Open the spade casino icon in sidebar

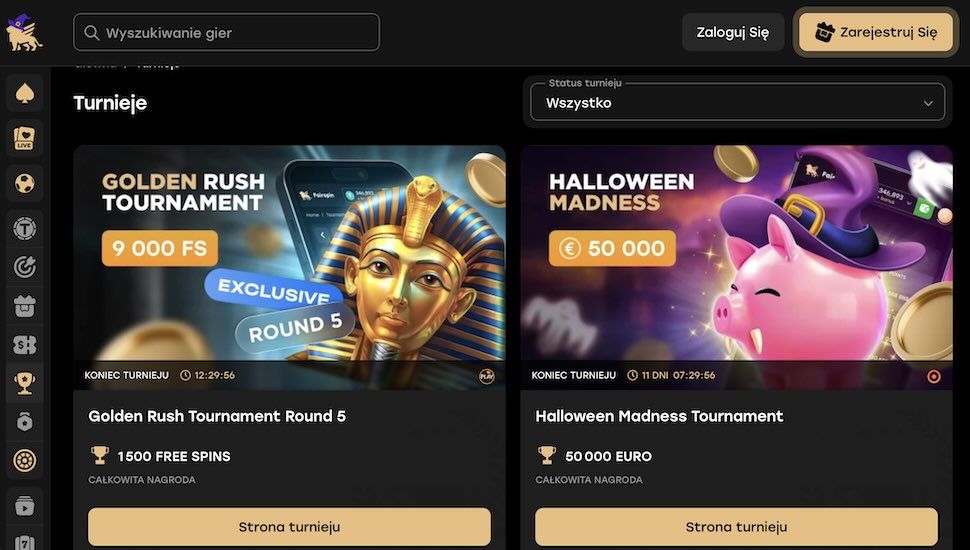click(25, 94)
